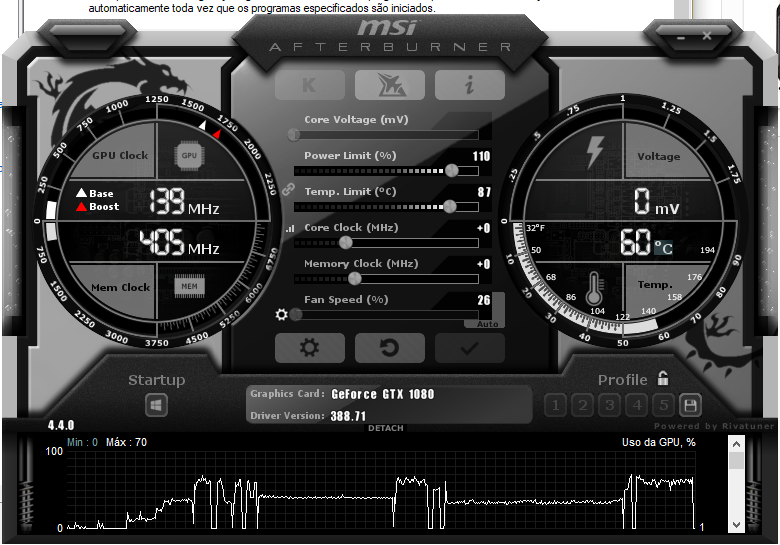
Task: Click the graph scrollbar down arrow
Action: point(736,525)
